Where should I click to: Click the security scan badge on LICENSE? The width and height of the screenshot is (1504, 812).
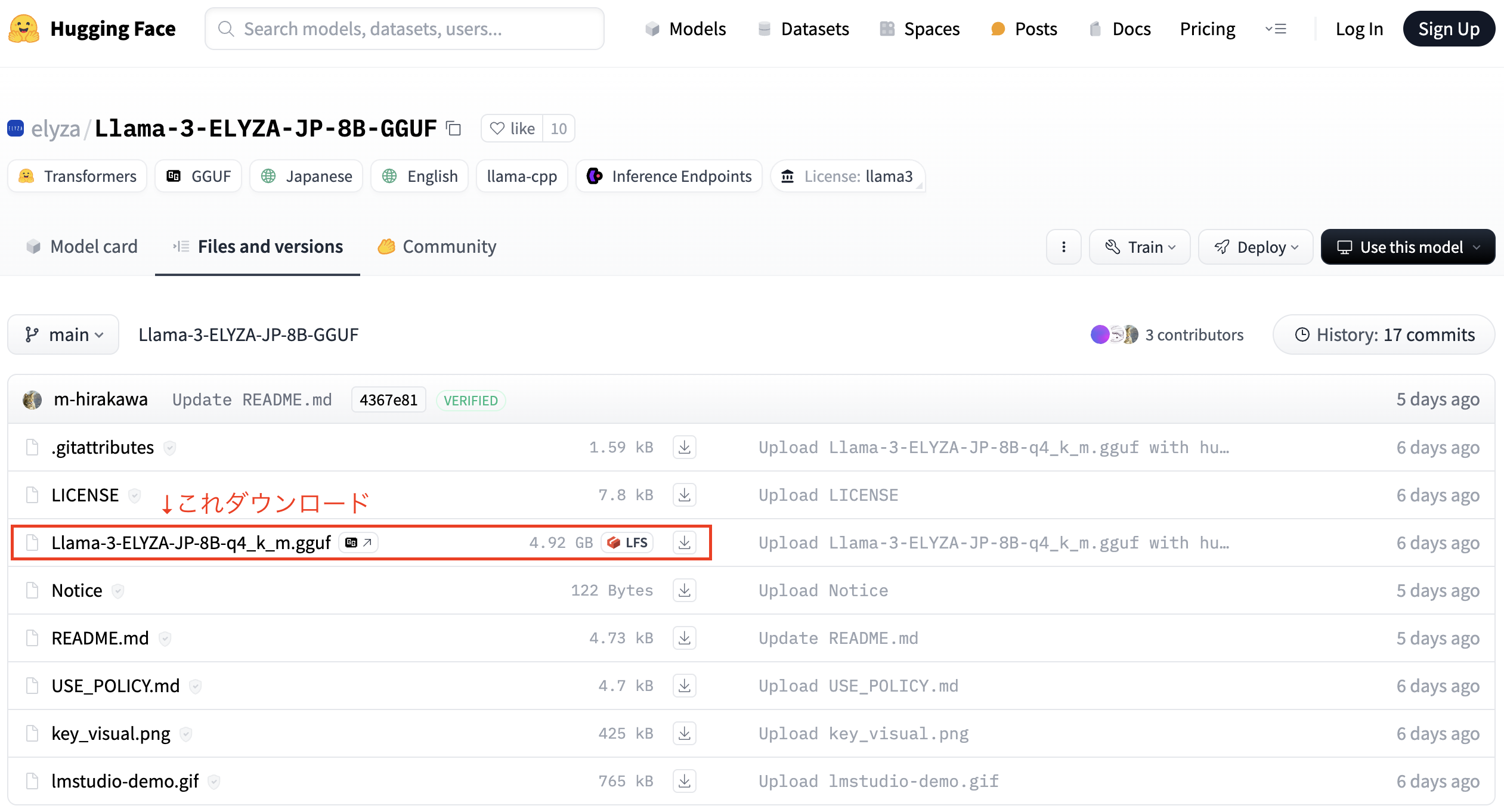[134, 495]
